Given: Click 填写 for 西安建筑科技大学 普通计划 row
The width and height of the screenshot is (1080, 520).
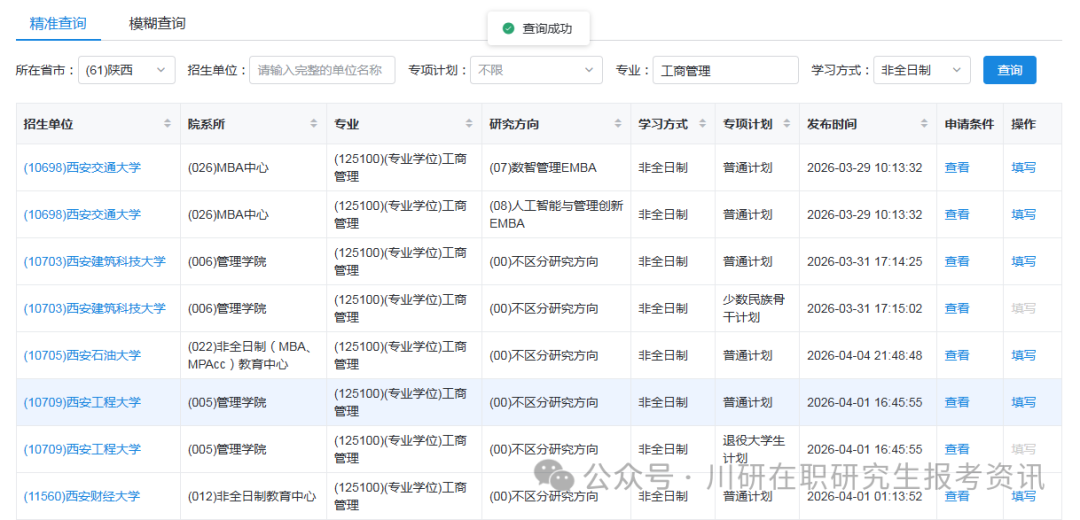Looking at the screenshot, I should (x=1024, y=262).
